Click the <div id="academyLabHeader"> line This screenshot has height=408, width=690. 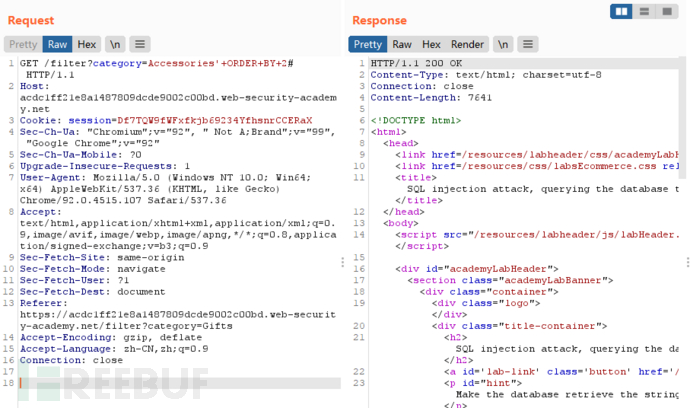coord(477,269)
